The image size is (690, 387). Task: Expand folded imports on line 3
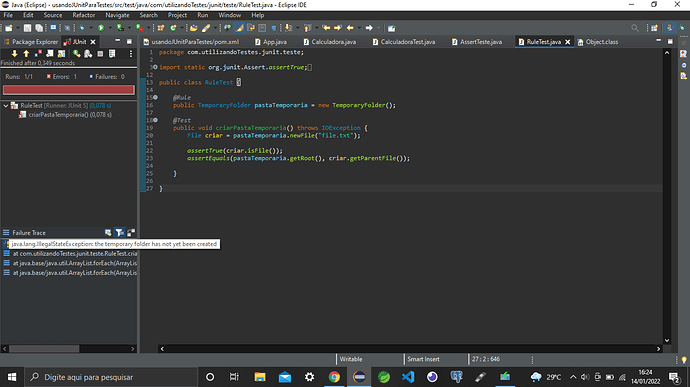[155, 67]
